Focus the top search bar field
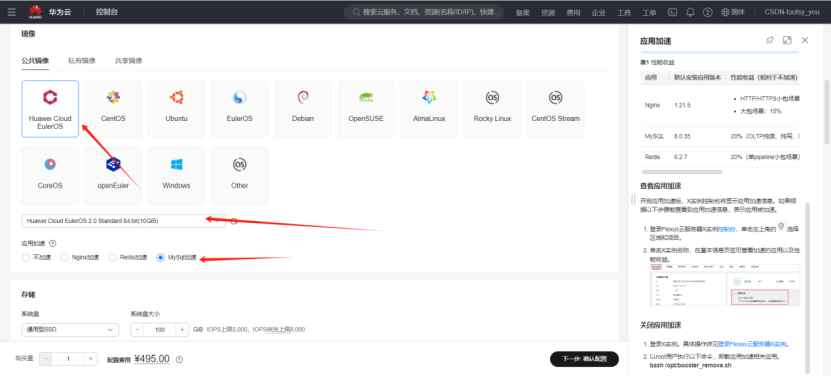 click(x=424, y=12)
